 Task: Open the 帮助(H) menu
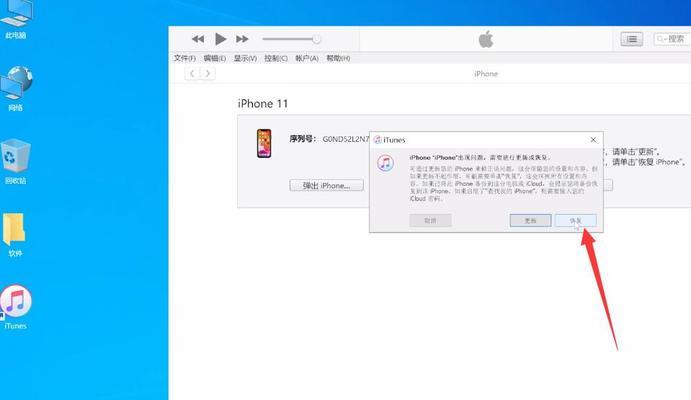click(x=338, y=58)
